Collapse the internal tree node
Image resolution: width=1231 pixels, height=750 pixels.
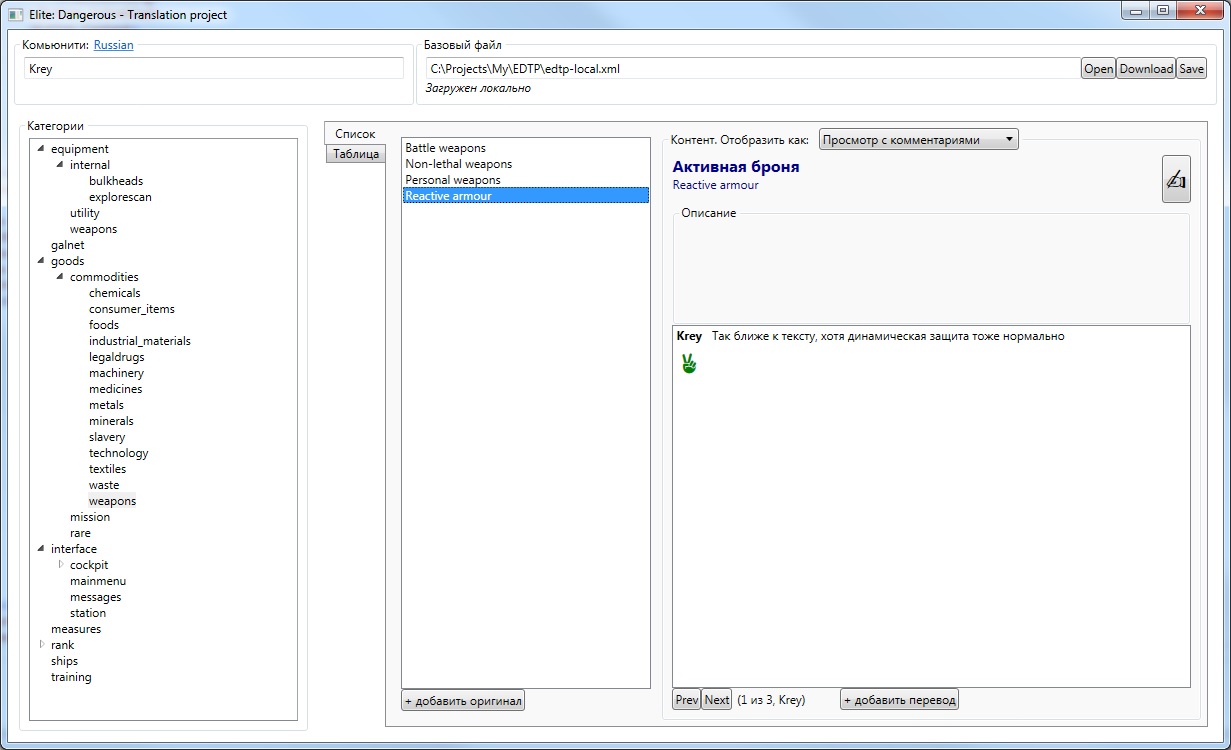(x=59, y=165)
